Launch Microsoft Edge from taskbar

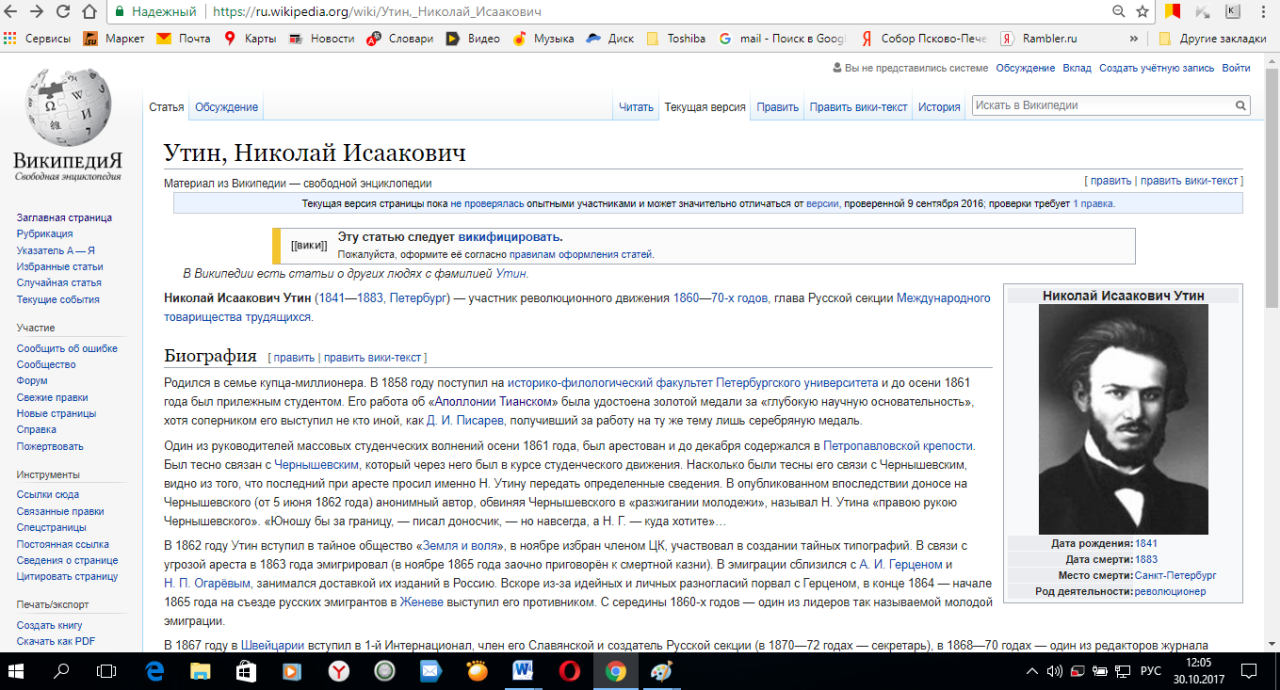(154, 670)
